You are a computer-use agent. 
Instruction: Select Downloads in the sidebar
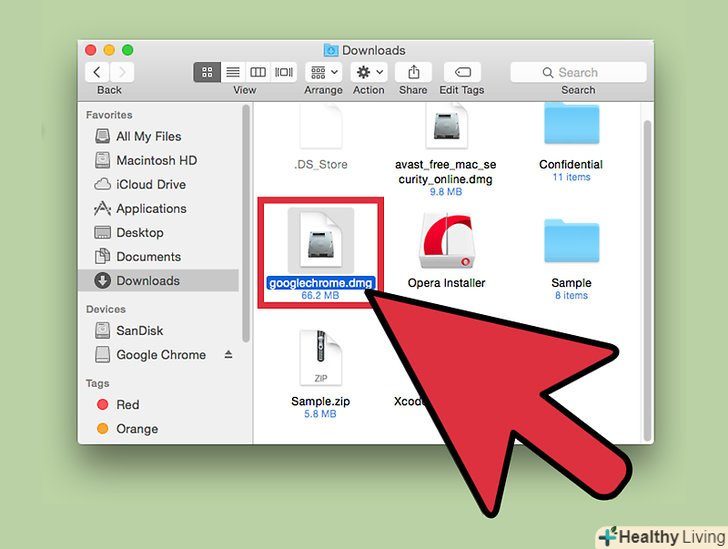(x=158, y=281)
